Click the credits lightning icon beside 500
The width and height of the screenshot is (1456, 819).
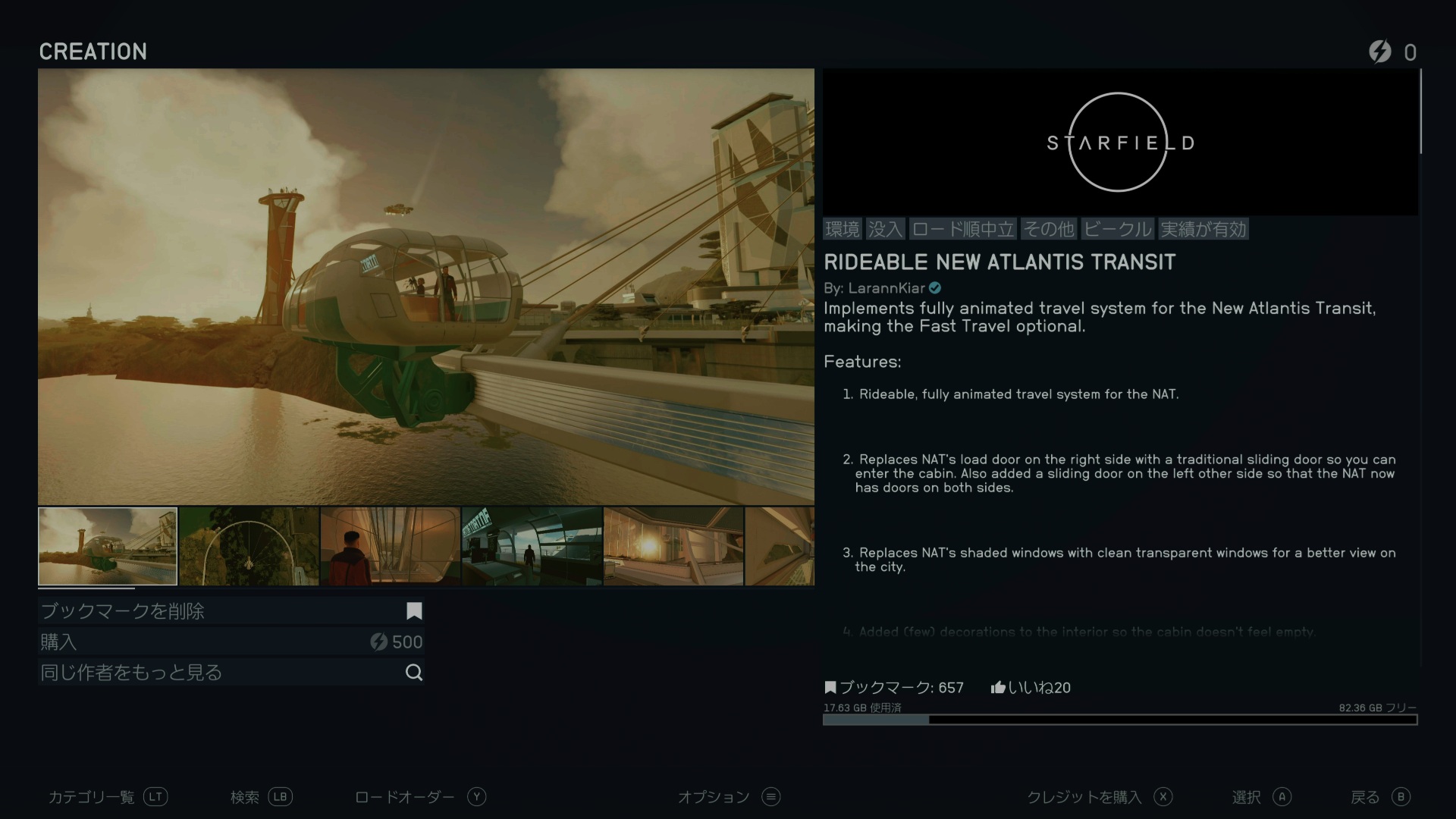(x=378, y=642)
